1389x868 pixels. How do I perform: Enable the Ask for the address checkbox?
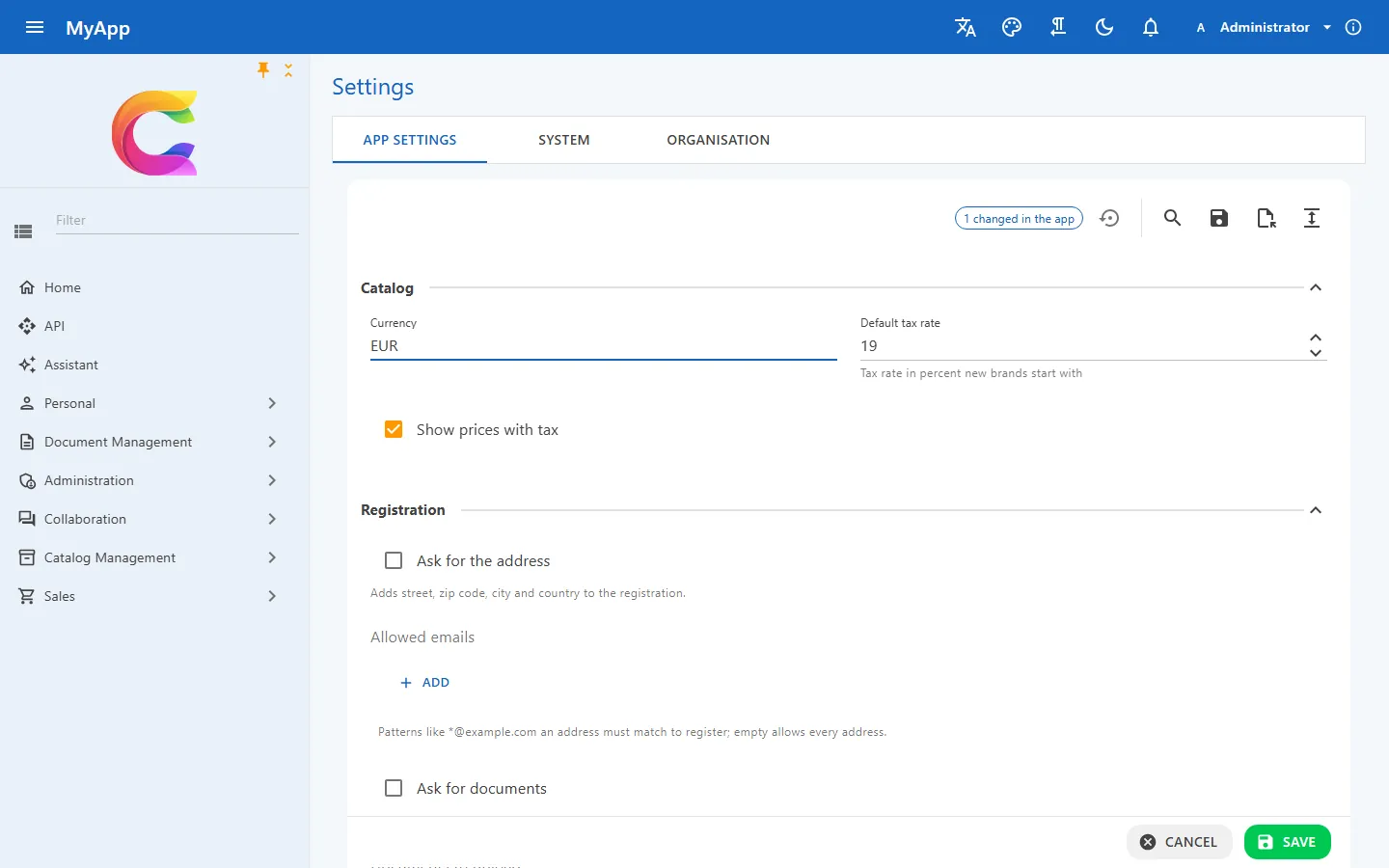(x=394, y=560)
